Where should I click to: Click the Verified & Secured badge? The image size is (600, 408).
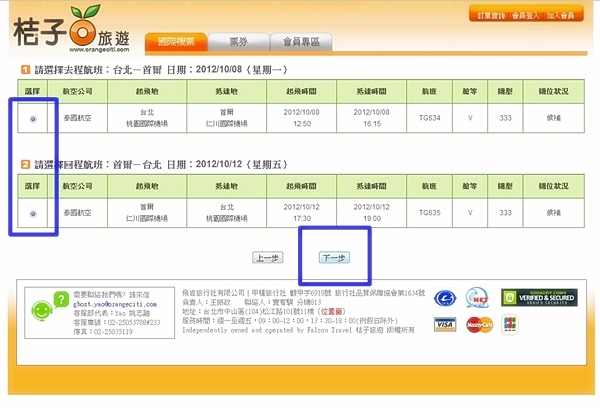click(x=539, y=297)
